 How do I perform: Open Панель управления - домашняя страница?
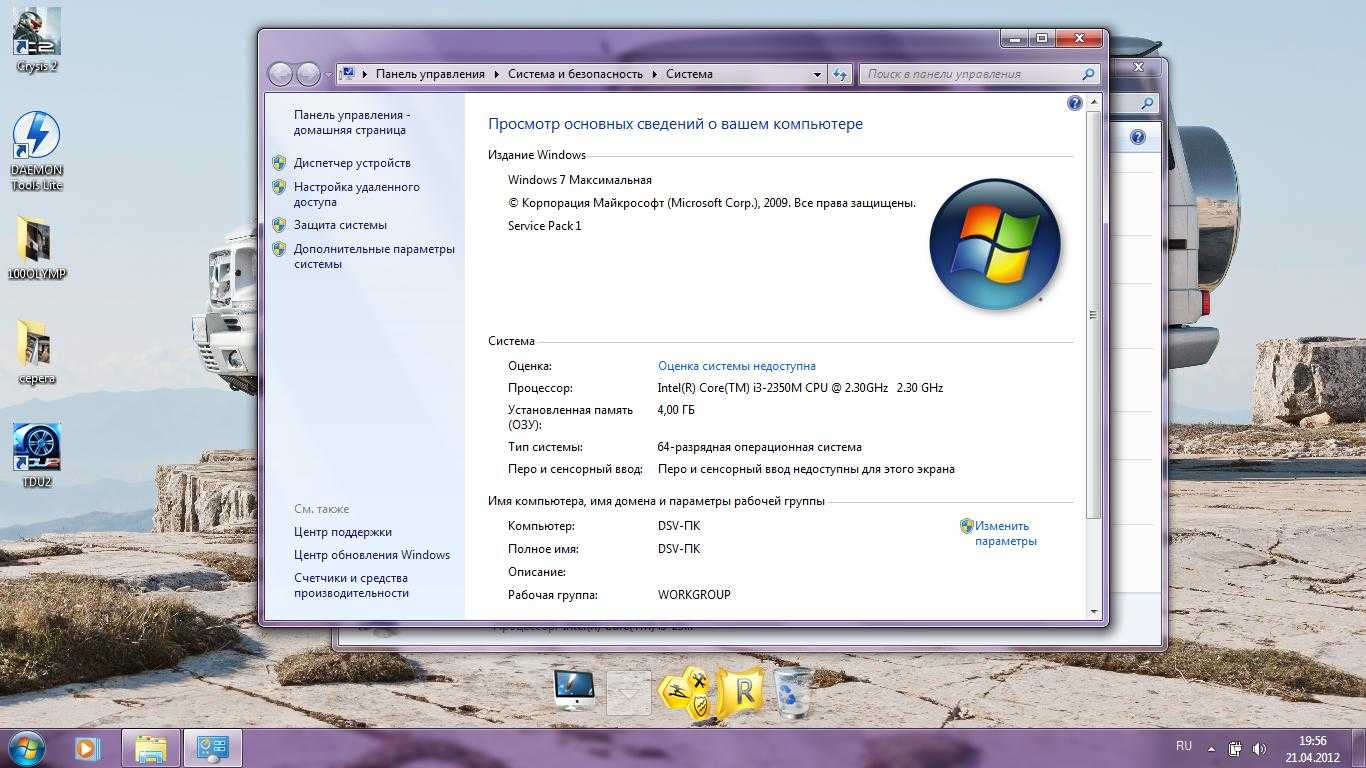pyautogui.click(x=352, y=122)
